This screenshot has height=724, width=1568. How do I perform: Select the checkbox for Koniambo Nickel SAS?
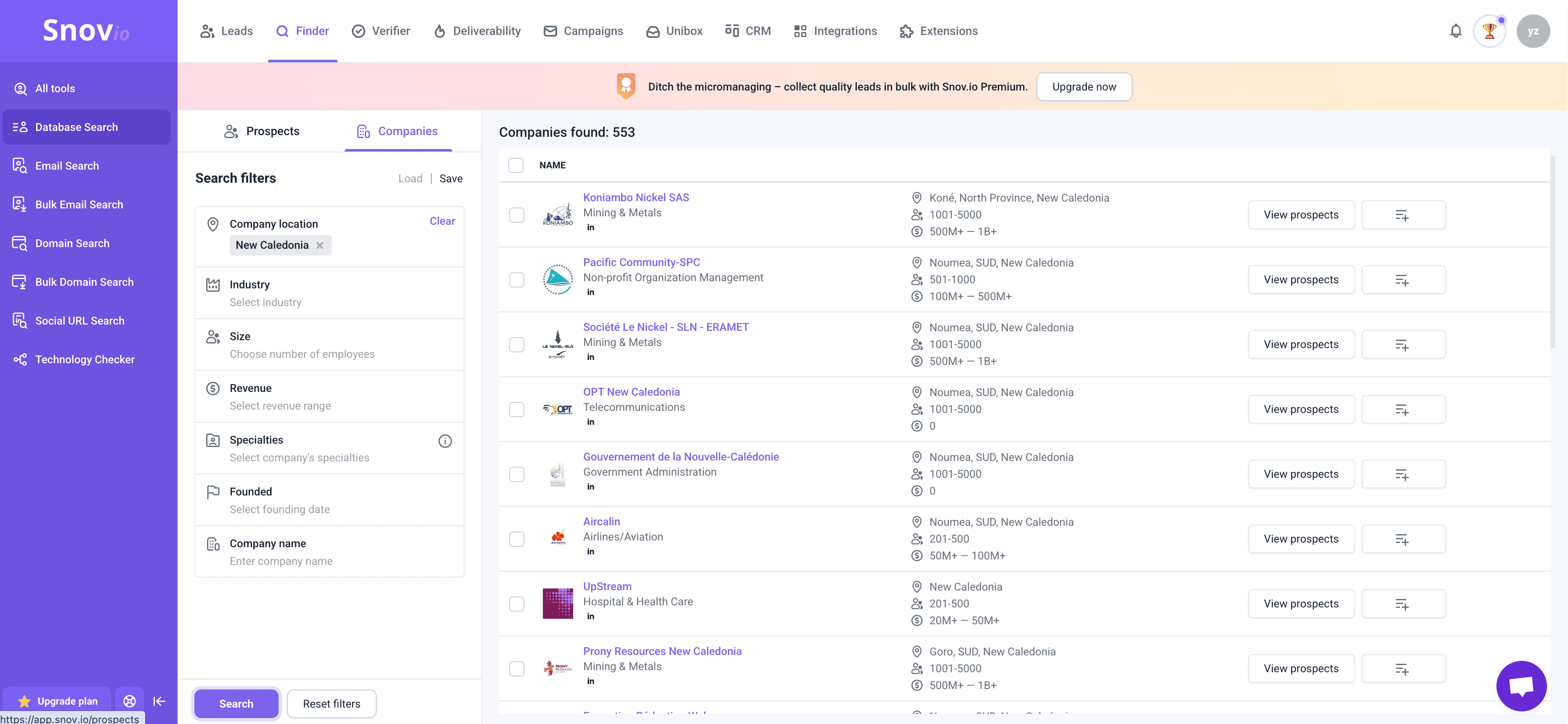coord(517,215)
